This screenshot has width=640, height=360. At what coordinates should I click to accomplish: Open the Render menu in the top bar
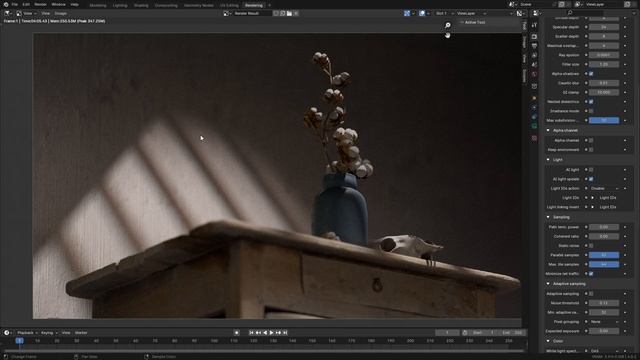tap(40, 4)
